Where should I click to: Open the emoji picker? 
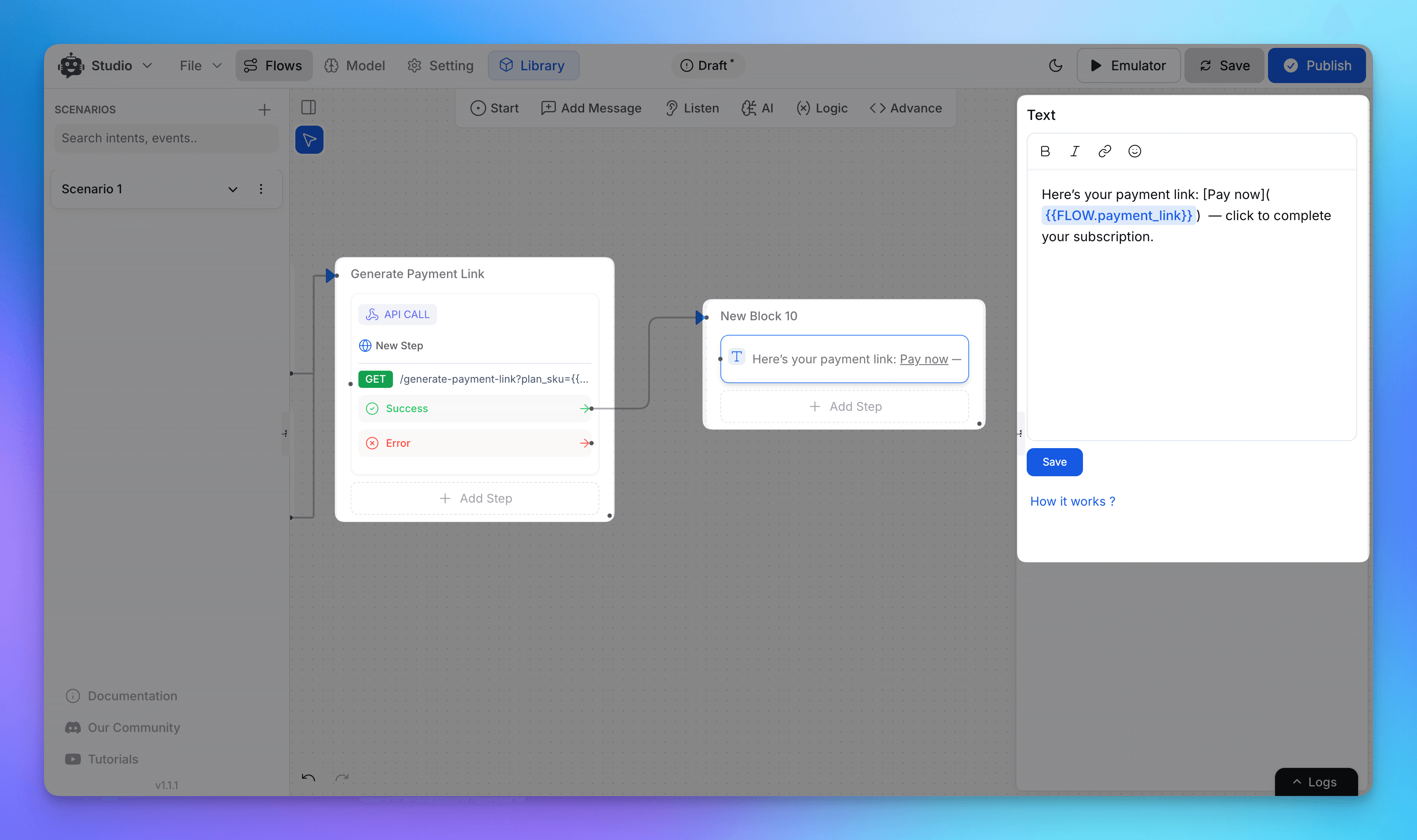tap(1134, 151)
